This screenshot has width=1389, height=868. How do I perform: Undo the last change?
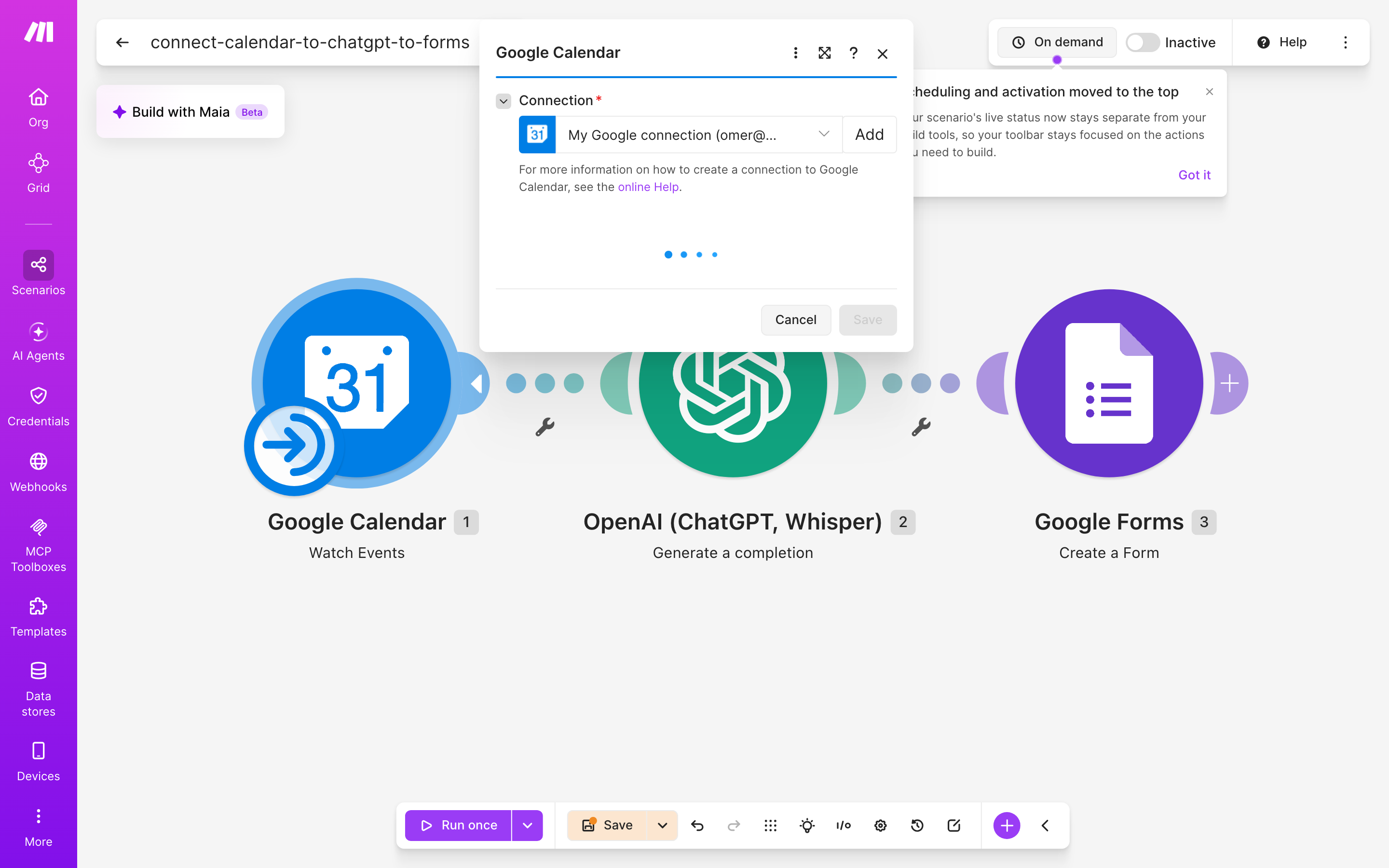click(x=697, y=826)
